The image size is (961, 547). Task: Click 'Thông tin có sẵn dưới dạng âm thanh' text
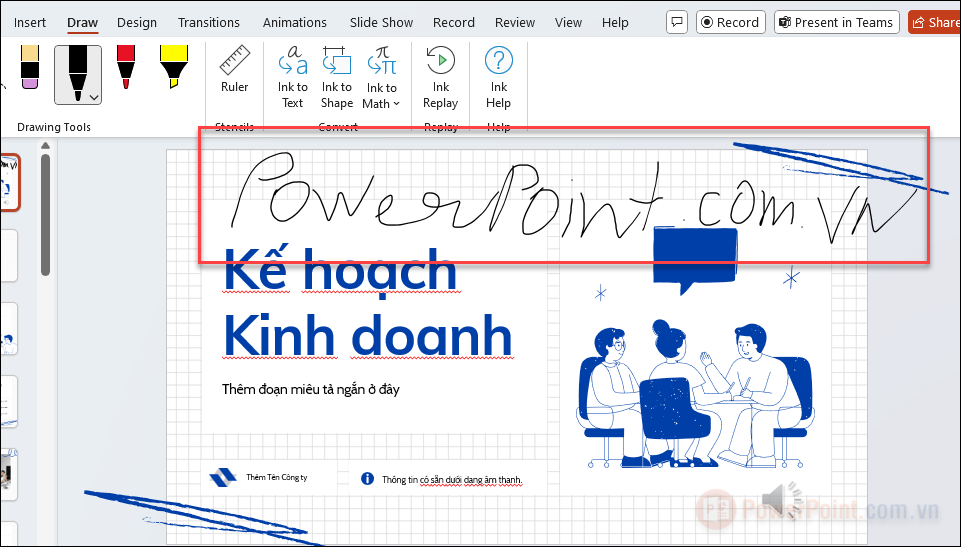(x=452, y=480)
